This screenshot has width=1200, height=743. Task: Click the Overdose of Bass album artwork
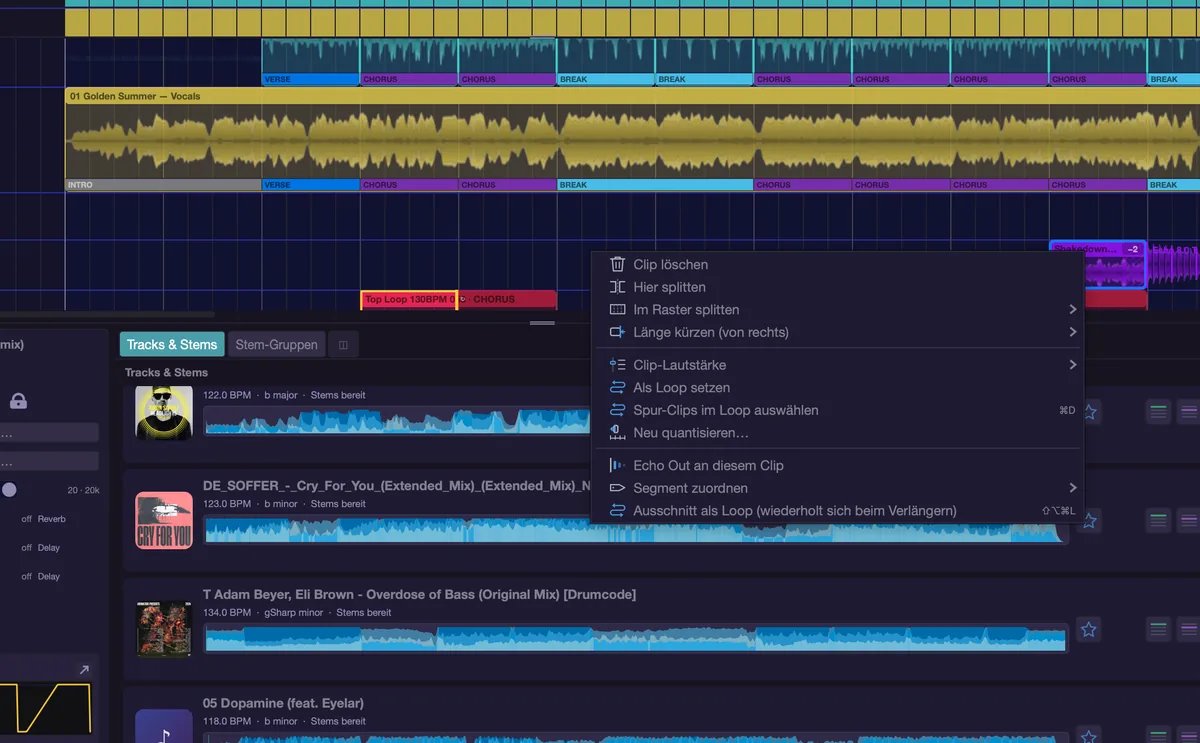point(164,629)
